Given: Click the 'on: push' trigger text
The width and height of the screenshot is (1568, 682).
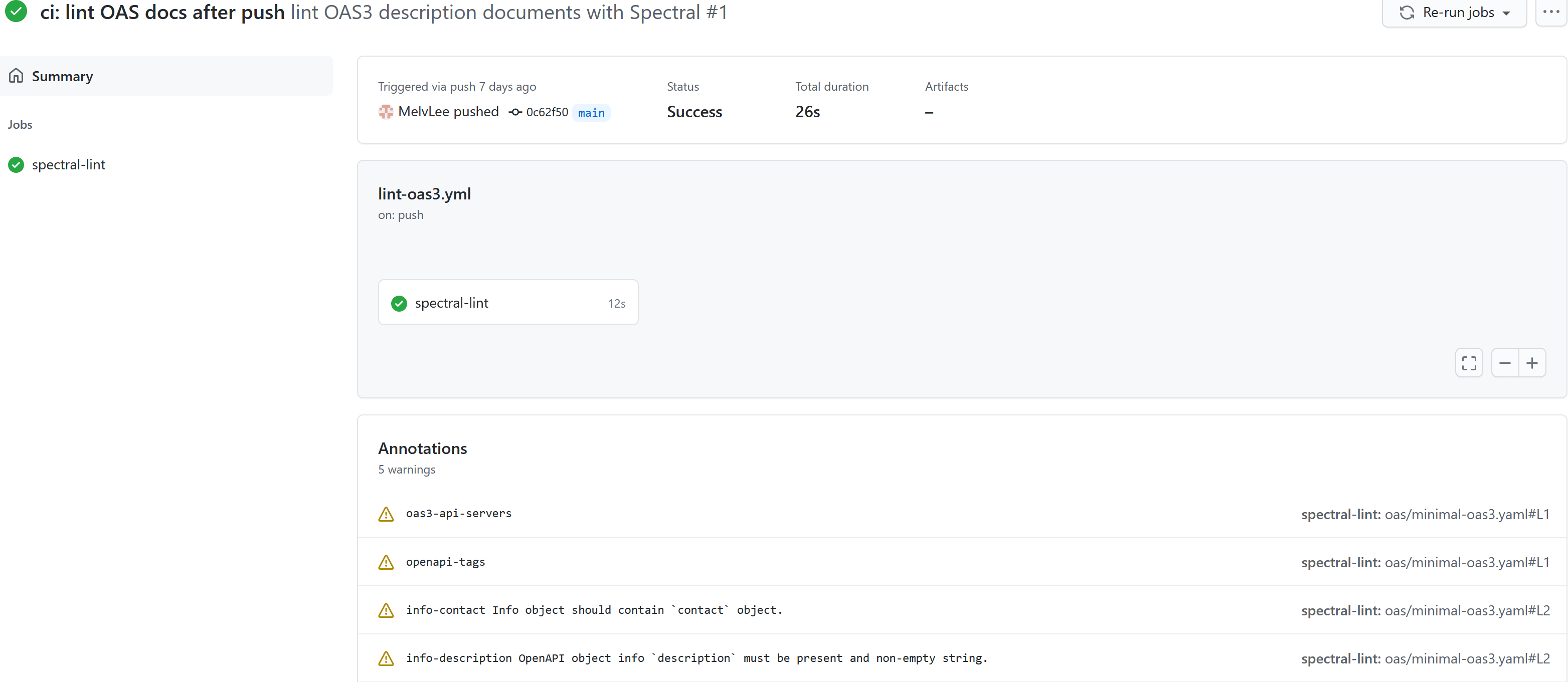Looking at the screenshot, I should (x=401, y=215).
